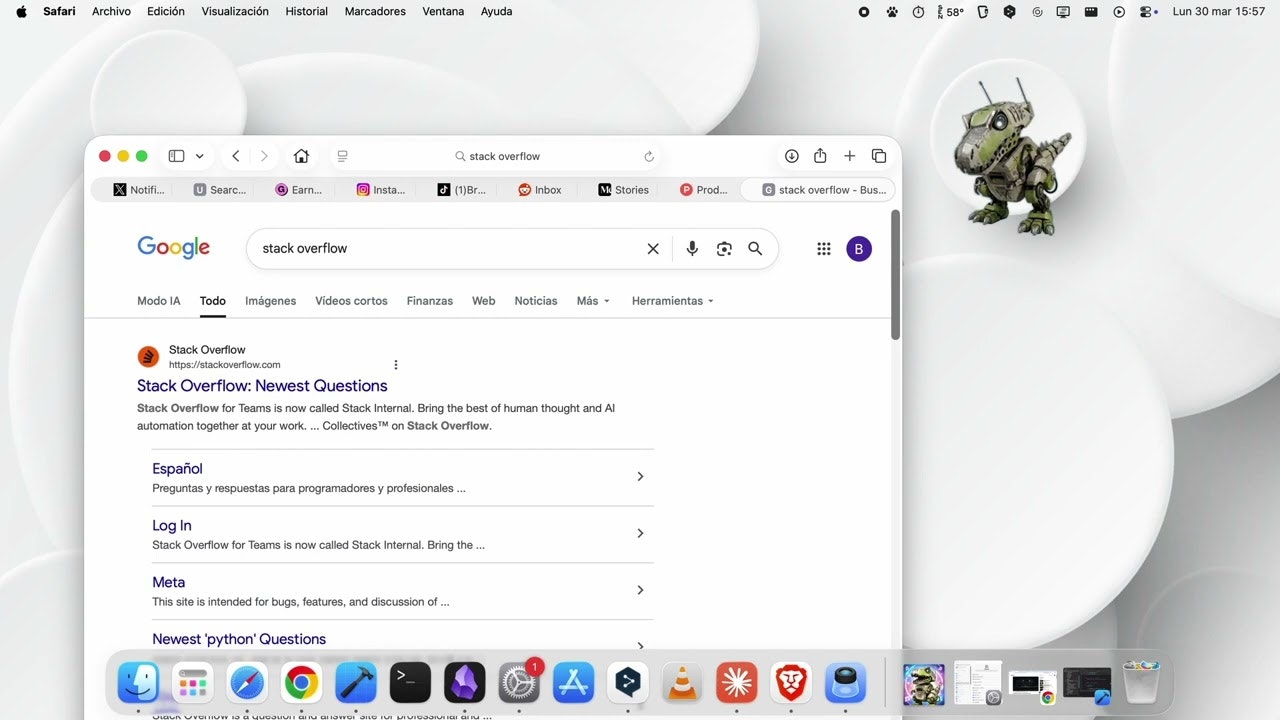Select the Noticias search tab

(x=536, y=301)
